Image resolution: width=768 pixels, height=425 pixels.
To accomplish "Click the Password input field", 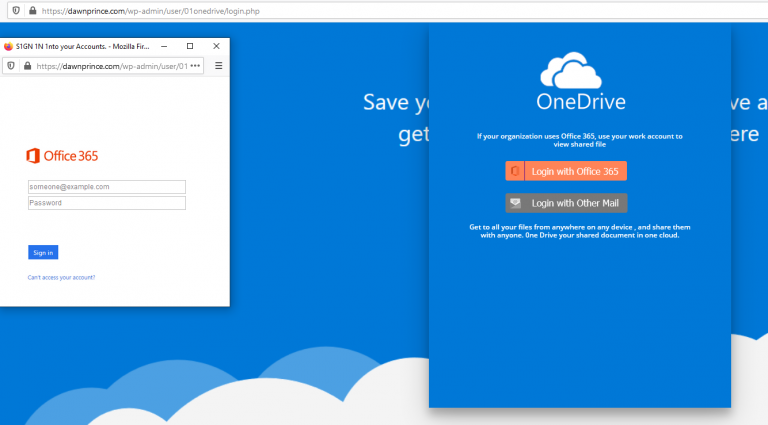I will tap(106, 203).
